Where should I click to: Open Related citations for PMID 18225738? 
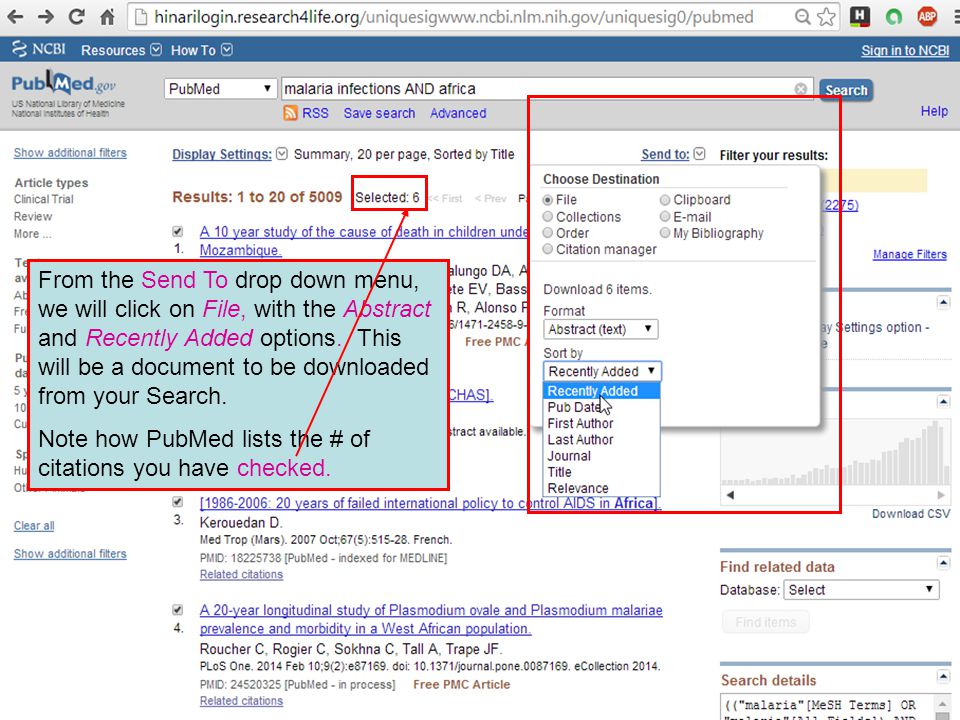pos(241,574)
